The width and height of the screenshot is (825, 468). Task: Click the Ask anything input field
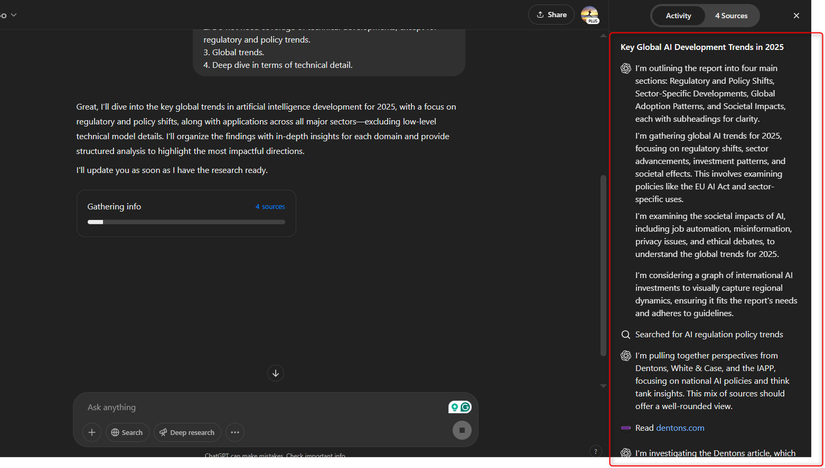click(260, 407)
